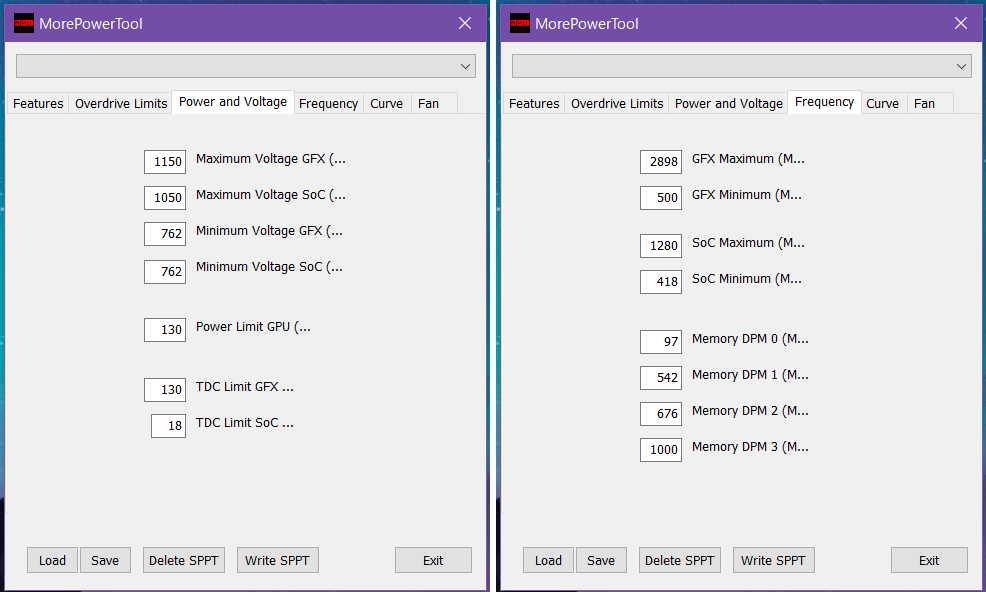Click TDC Limit SoC field showing 18
986x592 pixels.
tap(169, 426)
